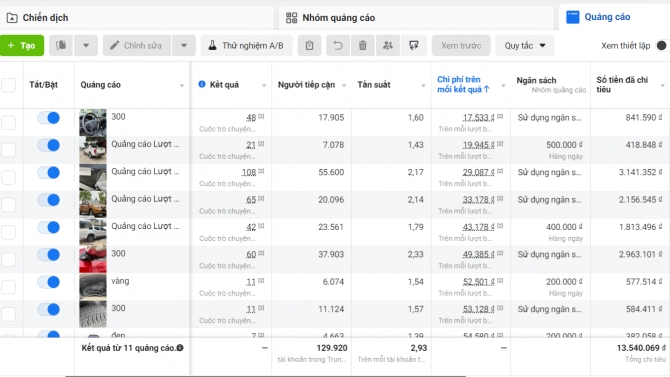Click the Tắt/Bật column header

pos(44,85)
